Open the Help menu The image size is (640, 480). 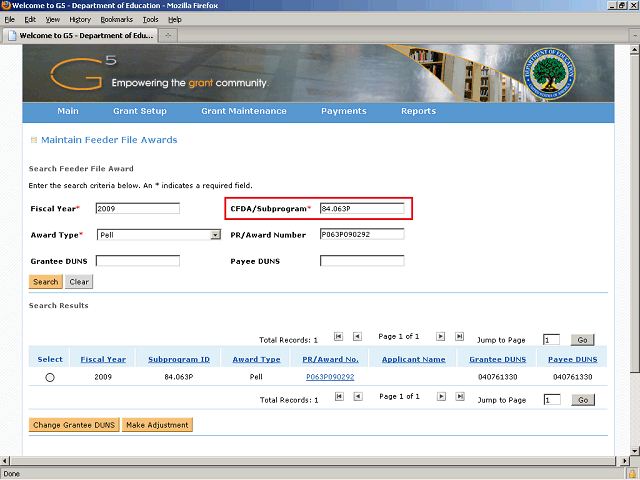(x=175, y=20)
